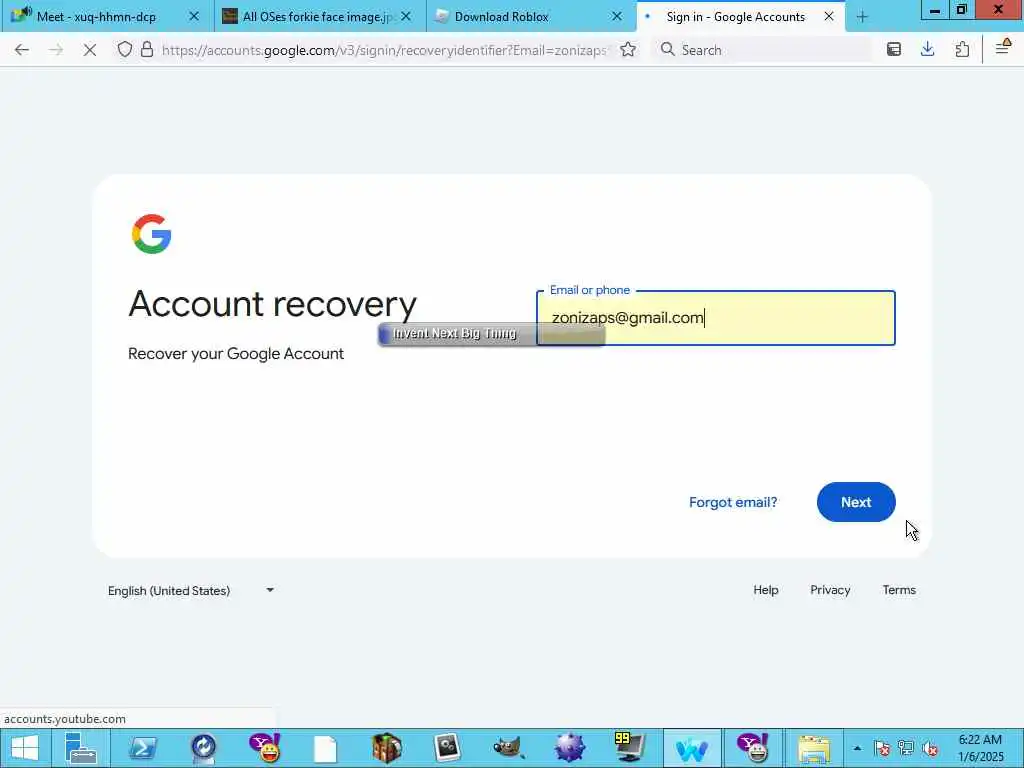Open the Privacy link
Viewport: 1024px width, 768px height.
(830, 590)
